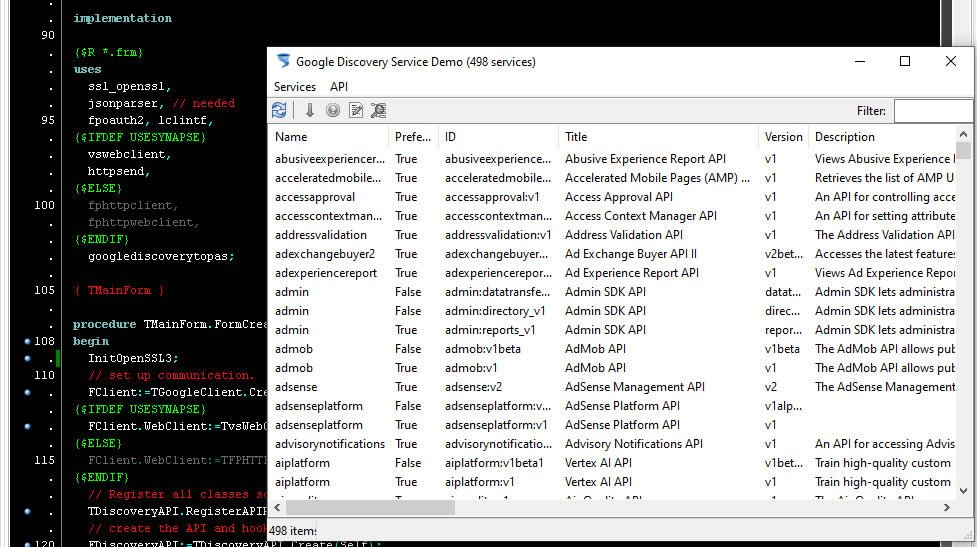The height and width of the screenshot is (547, 977).
Task: Click the Ad Experience Report API title
Action: (632, 273)
